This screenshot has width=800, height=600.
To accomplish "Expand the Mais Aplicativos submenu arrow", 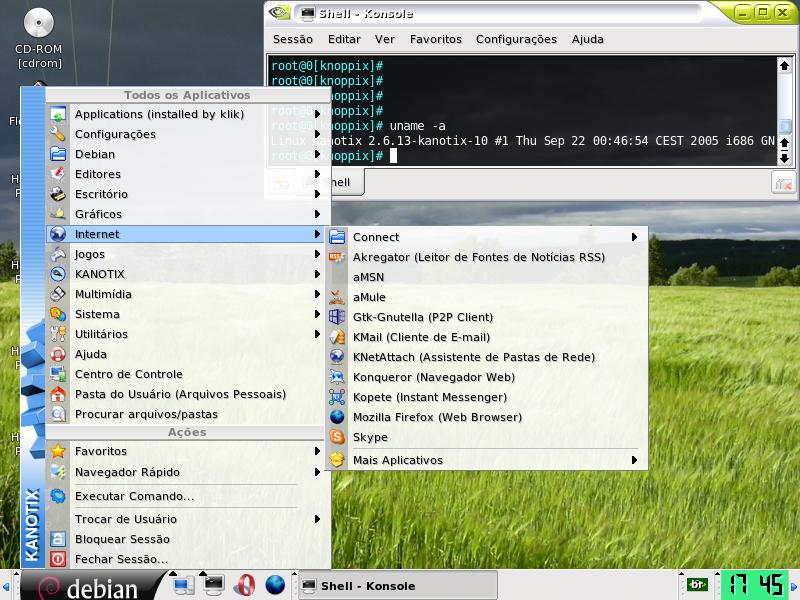I will point(634,460).
